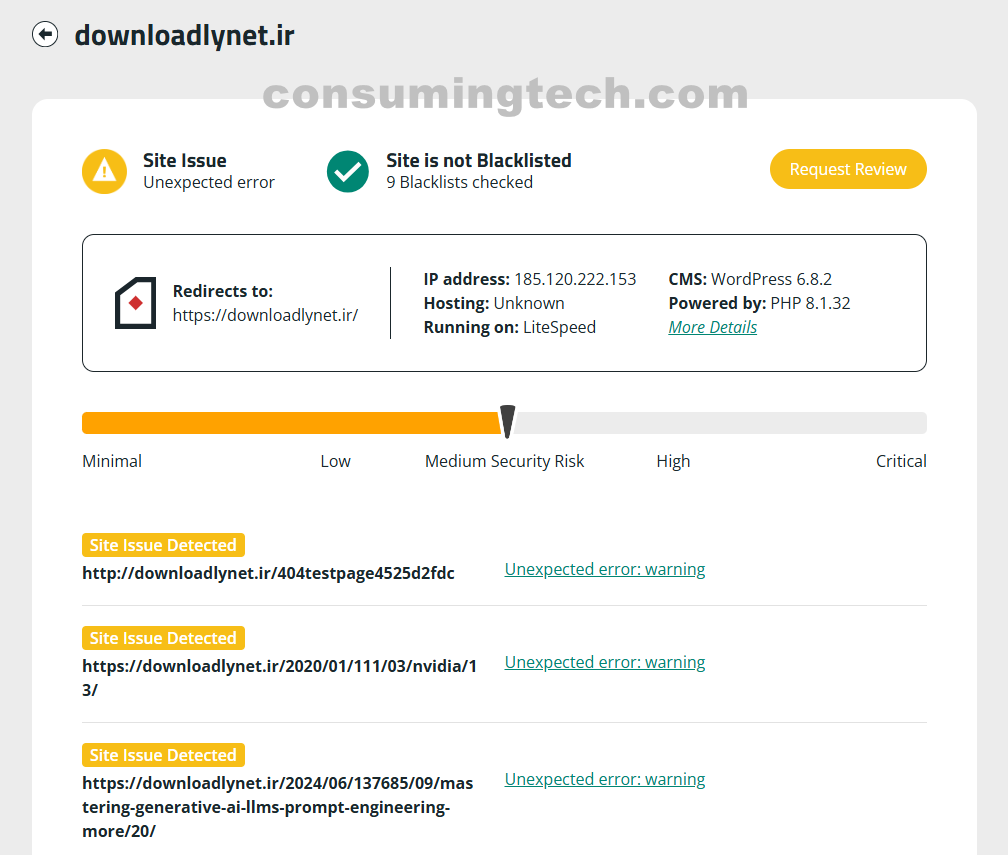Image resolution: width=1008 pixels, height=855 pixels.
Task: Click the second Site Issue Detected badge
Action: point(163,638)
